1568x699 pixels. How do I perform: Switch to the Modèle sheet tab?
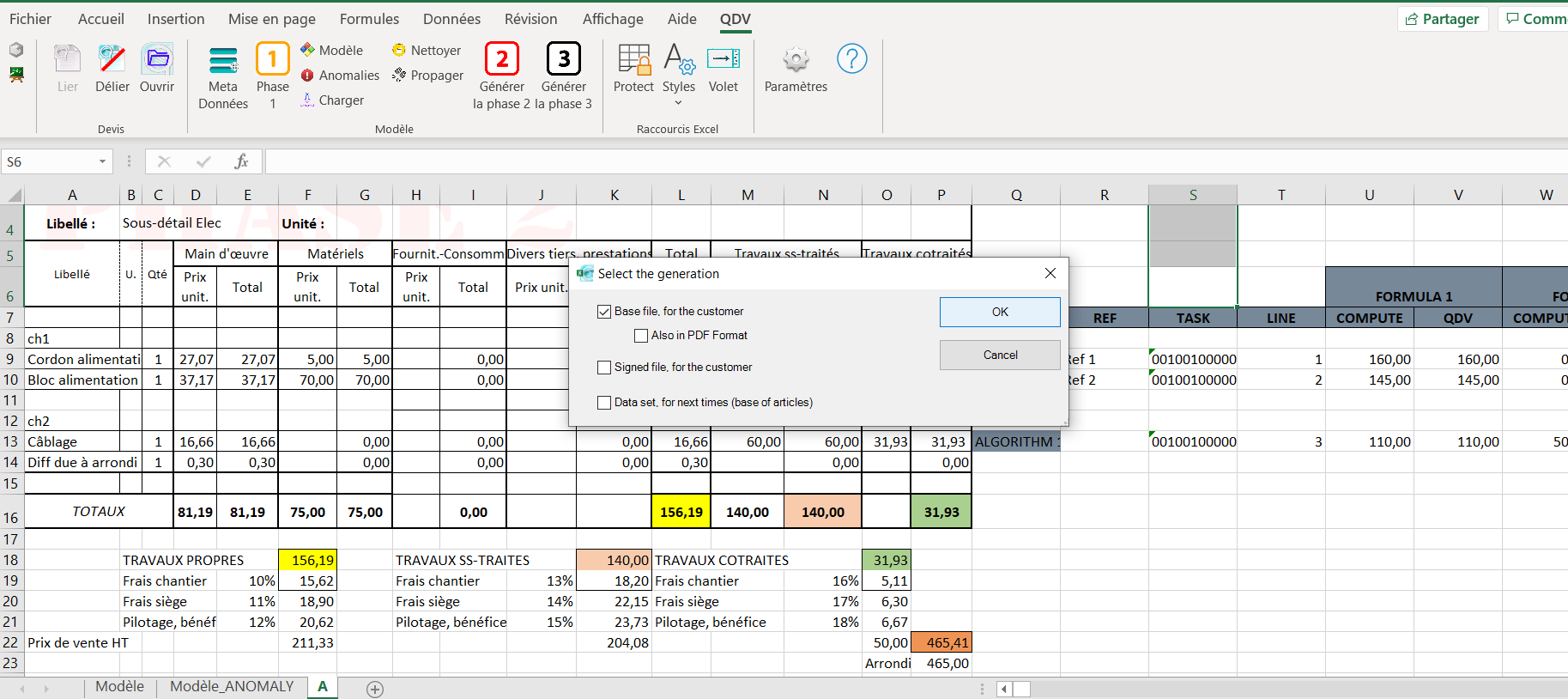coord(120,687)
